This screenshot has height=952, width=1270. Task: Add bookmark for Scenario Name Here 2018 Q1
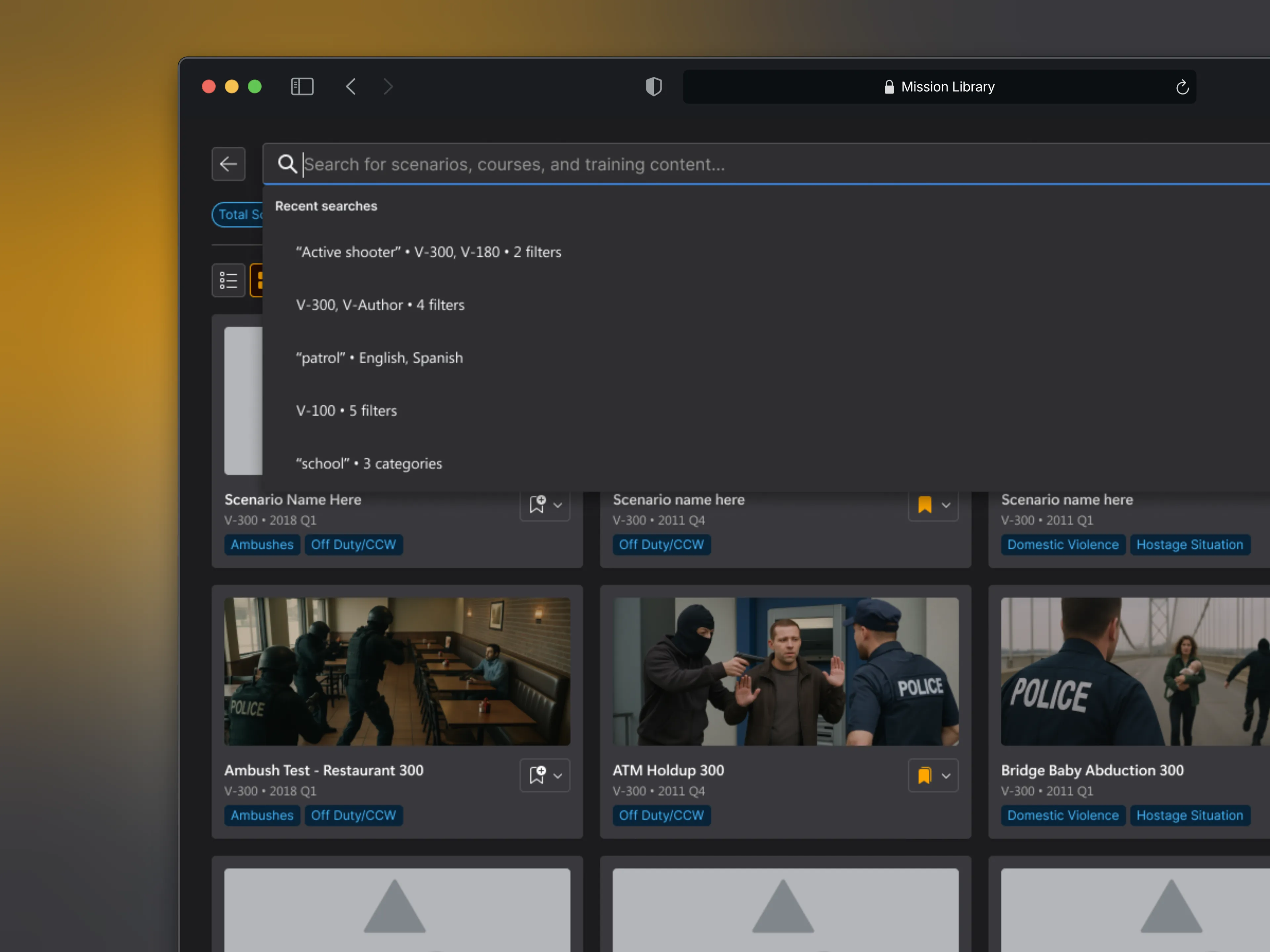pos(537,505)
